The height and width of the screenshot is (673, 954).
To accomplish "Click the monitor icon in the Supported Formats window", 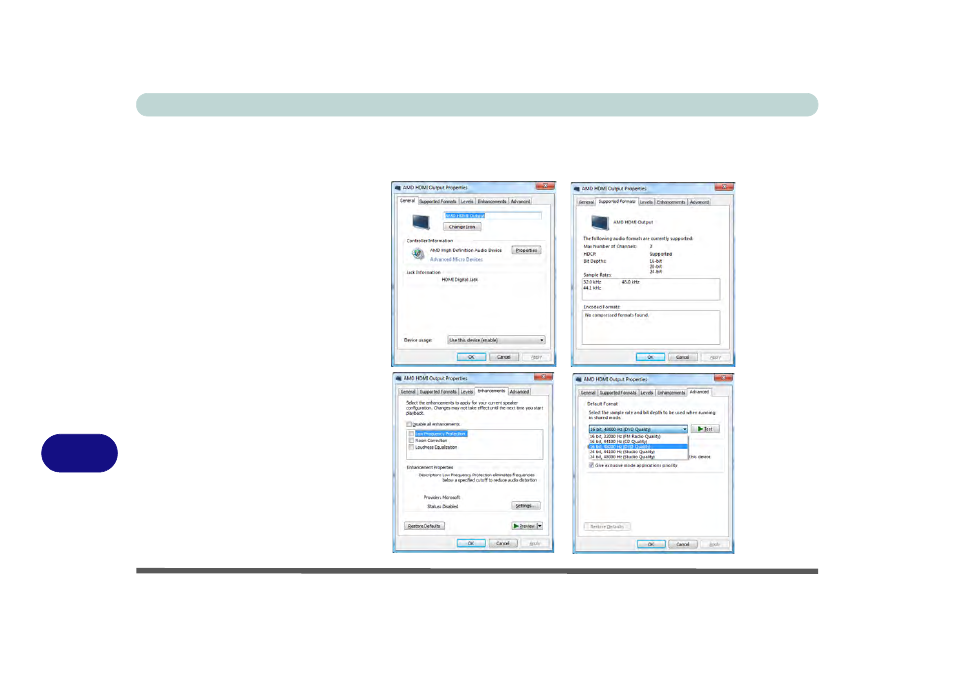I will (x=599, y=223).
